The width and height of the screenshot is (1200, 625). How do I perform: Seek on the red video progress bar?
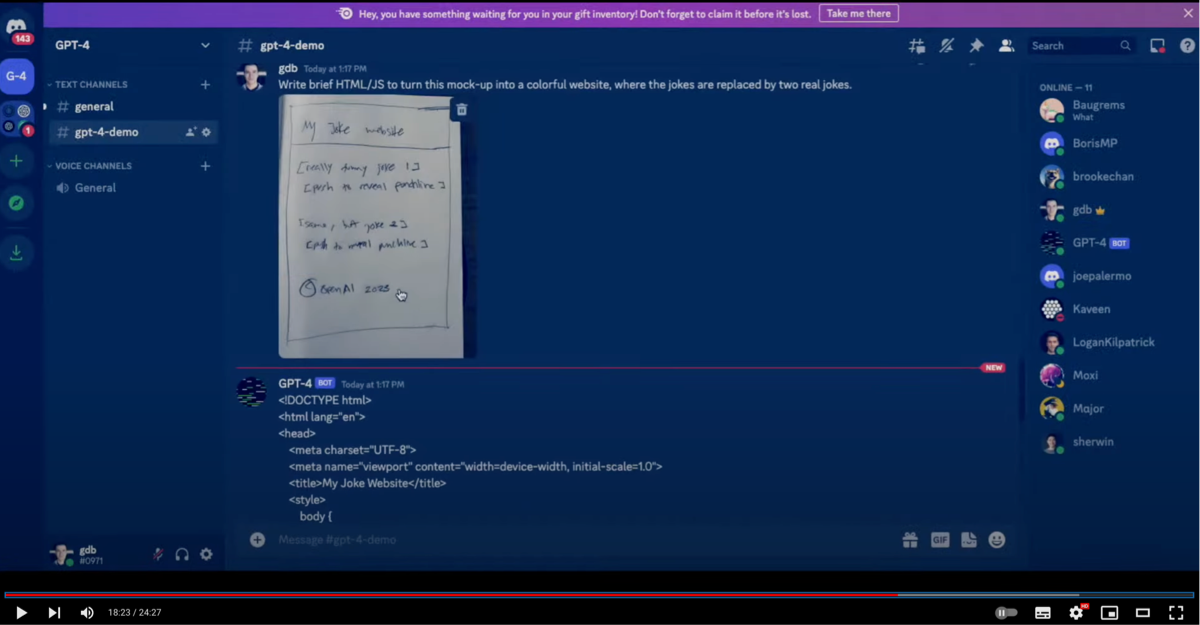(x=600, y=595)
